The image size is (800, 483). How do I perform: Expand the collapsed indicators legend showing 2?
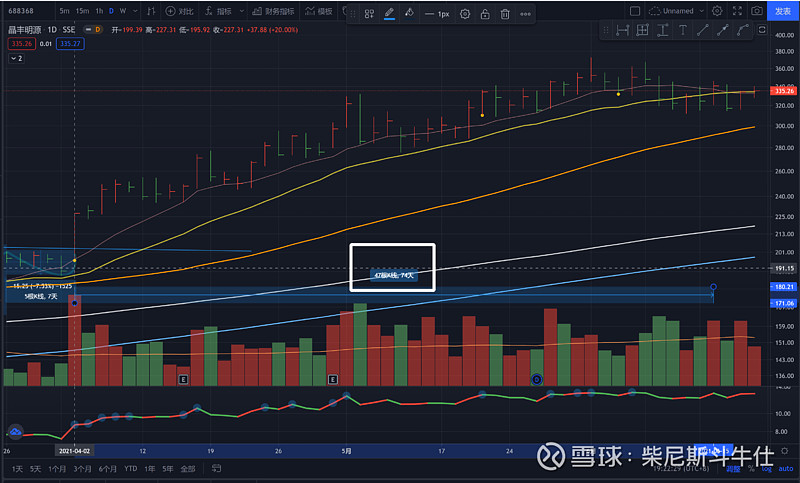click(16, 58)
